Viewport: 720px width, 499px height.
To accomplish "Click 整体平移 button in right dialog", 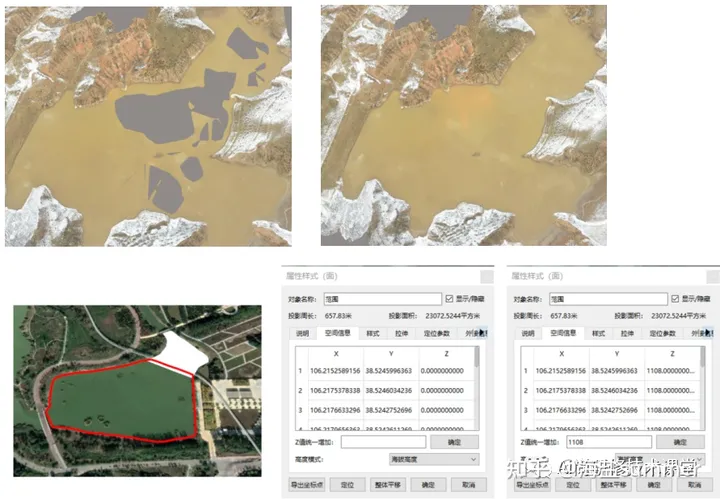I will tap(613, 485).
